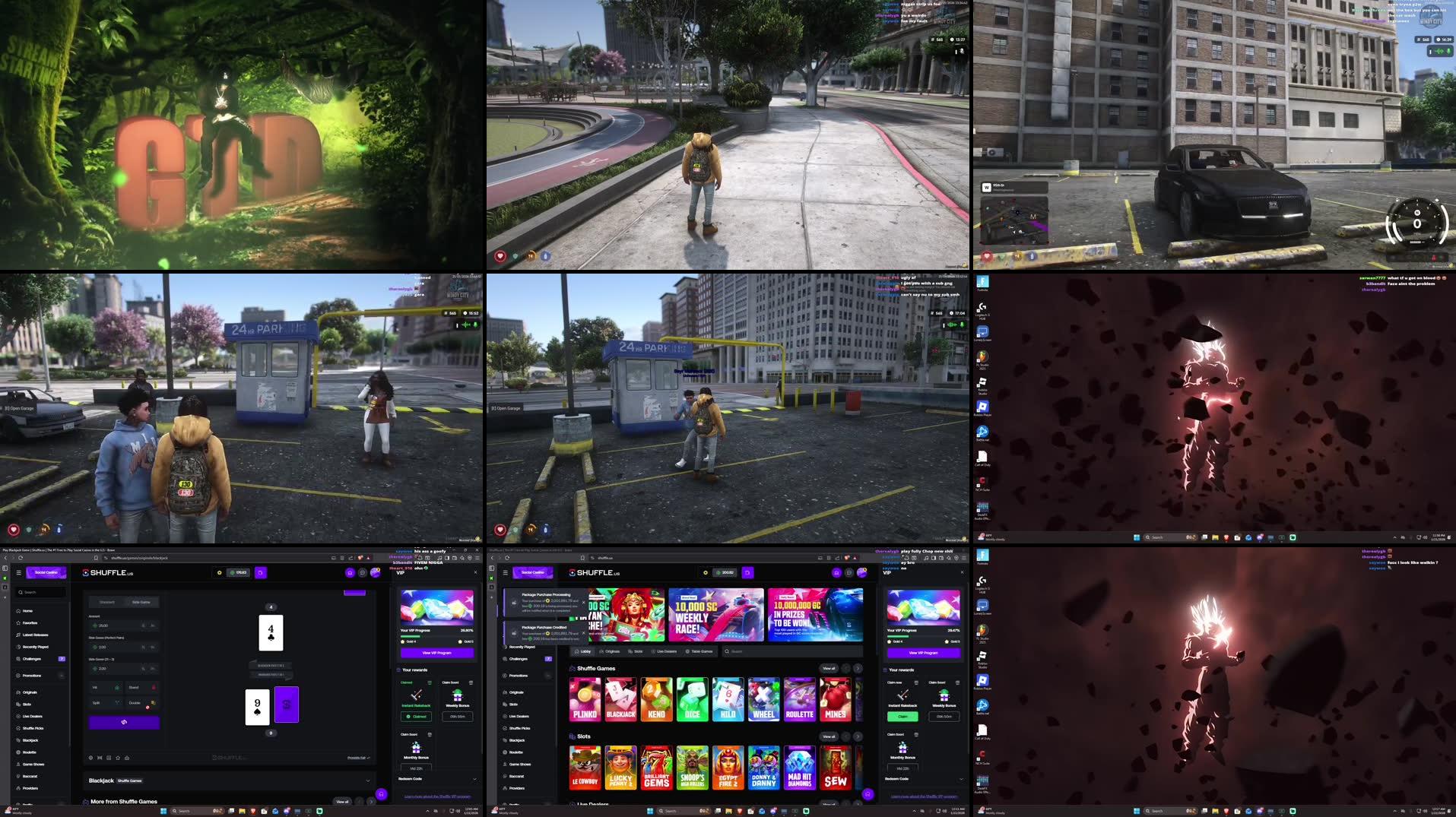Select the Lobby tab above the games list

(583, 651)
